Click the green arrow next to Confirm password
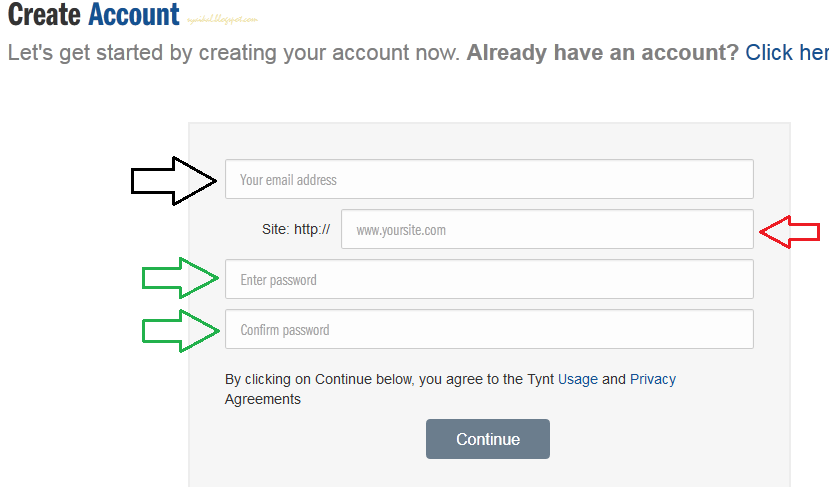Screen dimensions: 829x487 (x=181, y=331)
